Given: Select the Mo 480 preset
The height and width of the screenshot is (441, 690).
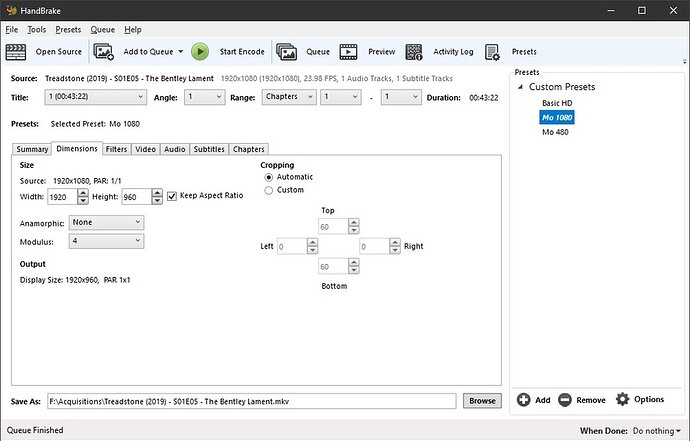Looking at the screenshot, I should point(555,132).
